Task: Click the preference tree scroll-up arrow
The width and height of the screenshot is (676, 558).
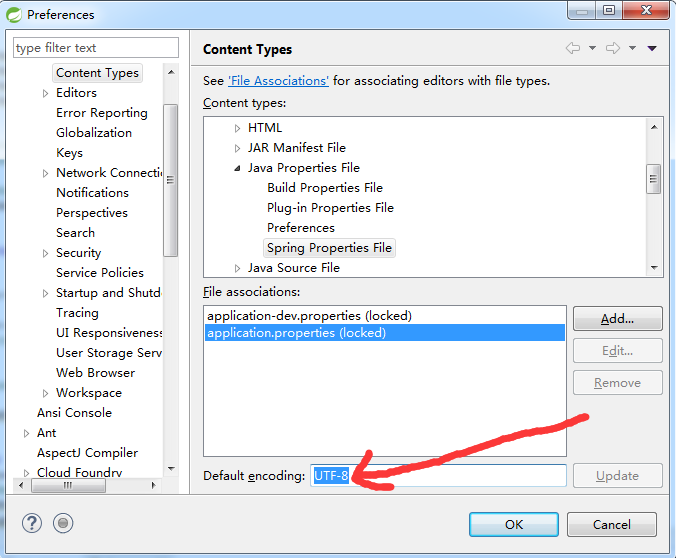Action: (171, 72)
